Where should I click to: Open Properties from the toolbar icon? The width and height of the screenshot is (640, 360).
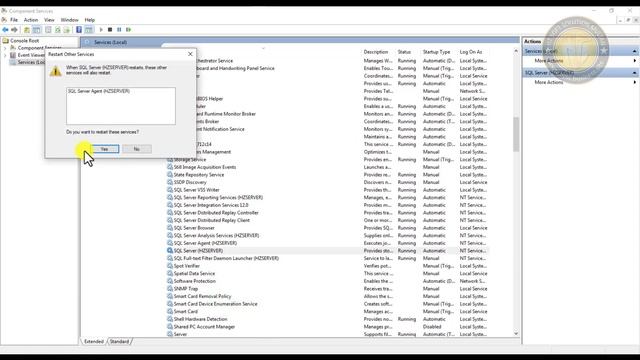[x=48, y=30]
